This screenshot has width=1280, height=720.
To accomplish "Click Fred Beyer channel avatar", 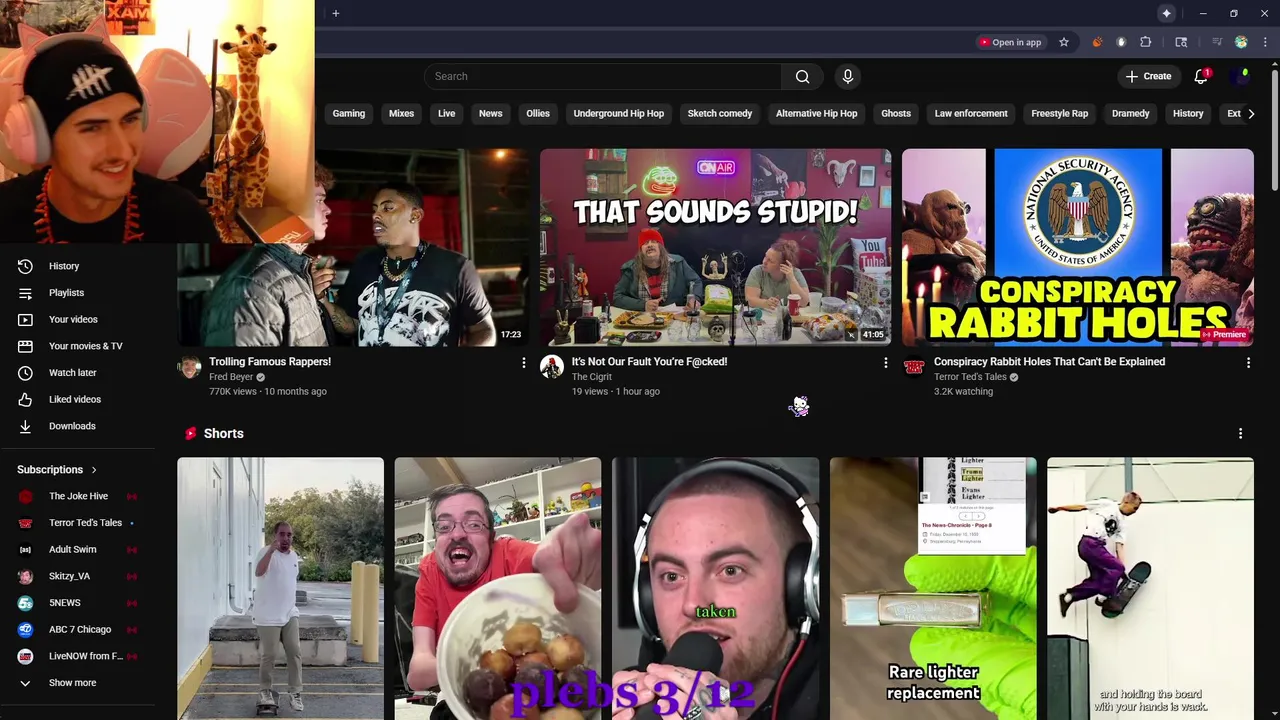I will [x=190, y=367].
